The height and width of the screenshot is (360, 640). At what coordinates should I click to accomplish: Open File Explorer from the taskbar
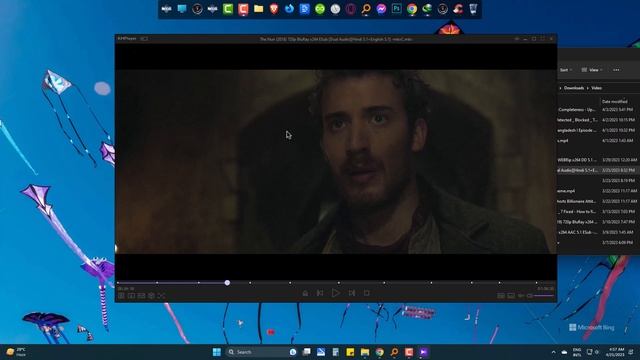(x=365, y=352)
